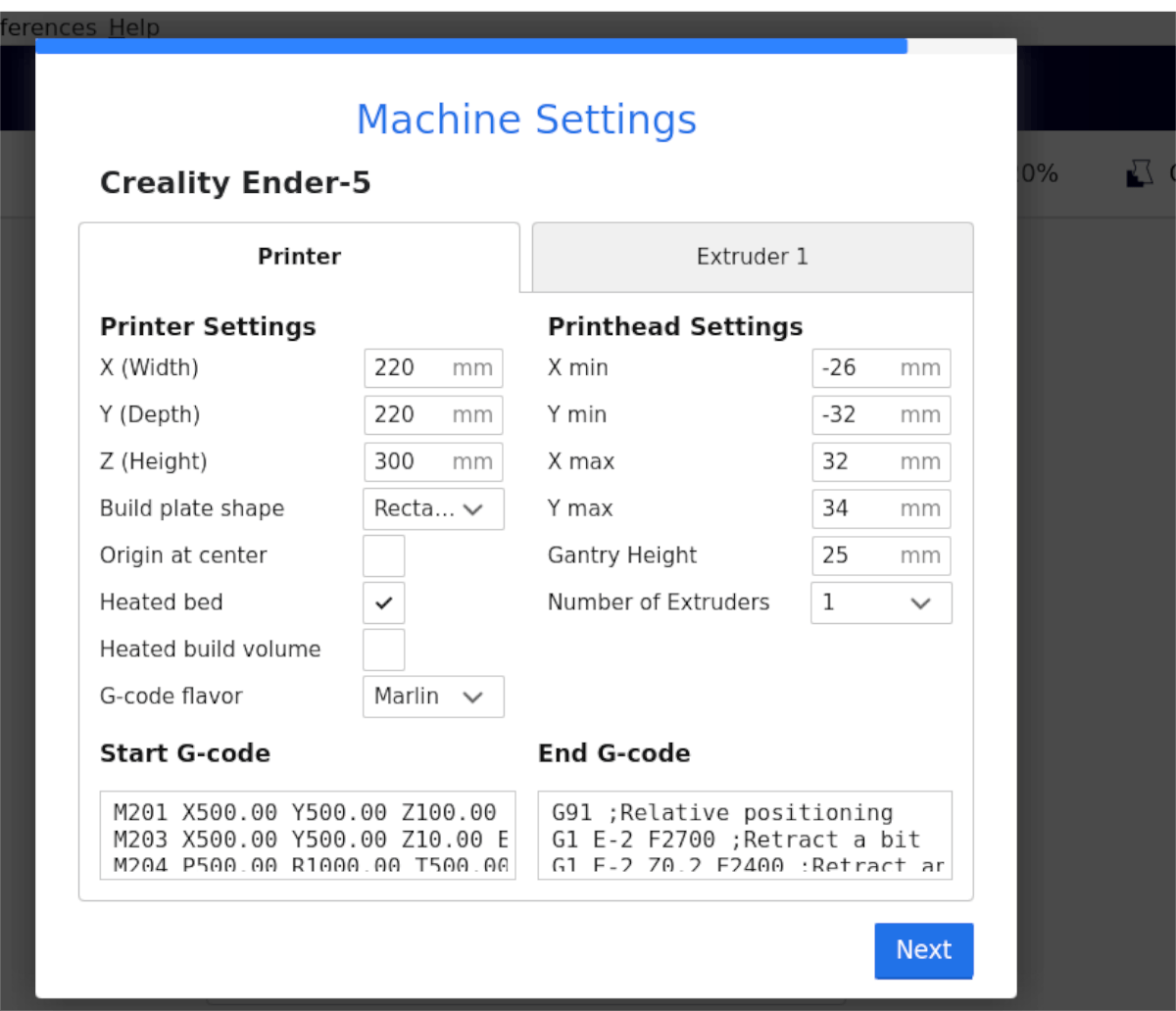Open the Help menu
The height and width of the screenshot is (1011, 1176).
[x=134, y=27]
